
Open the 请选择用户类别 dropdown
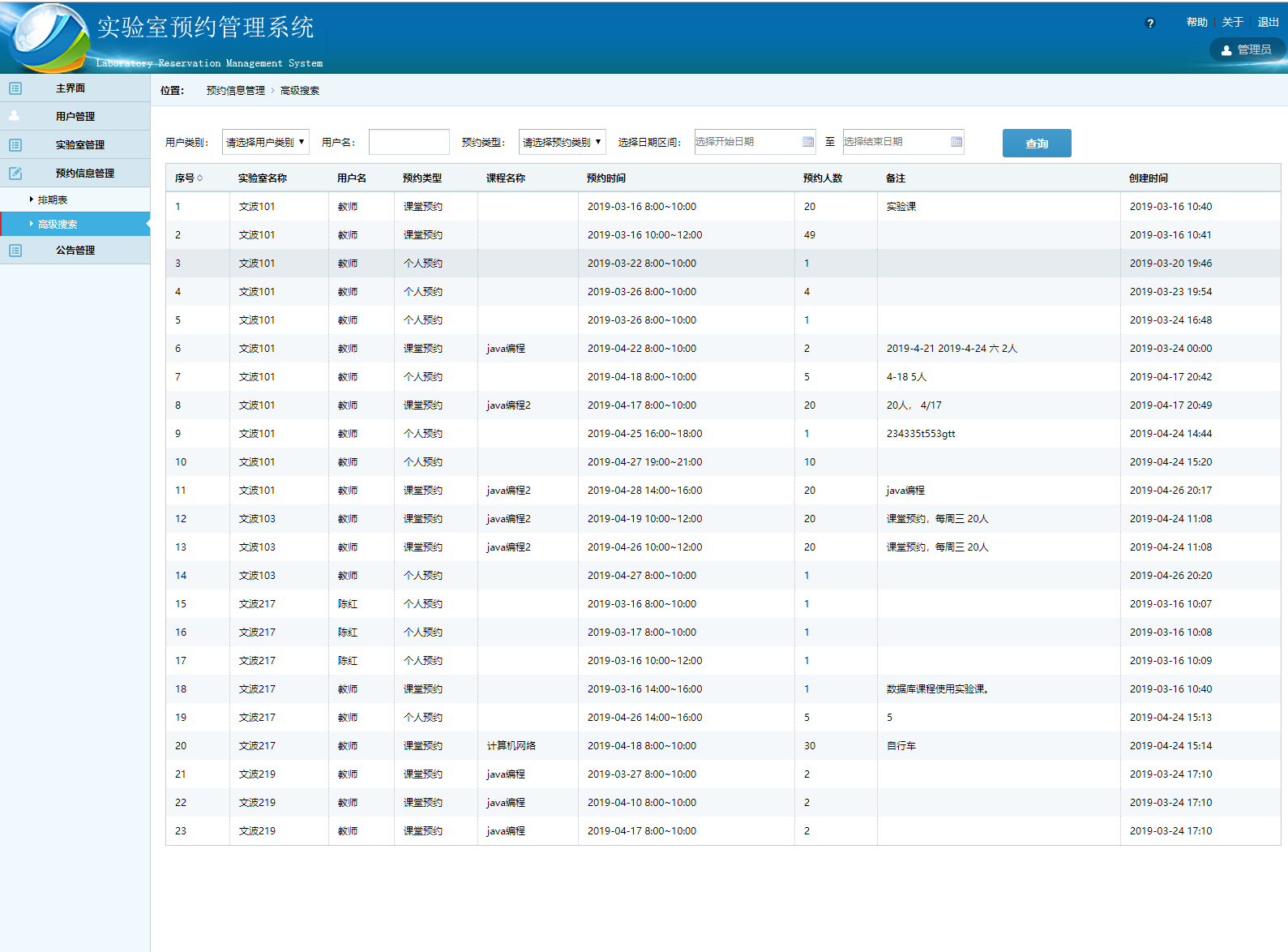point(265,142)
